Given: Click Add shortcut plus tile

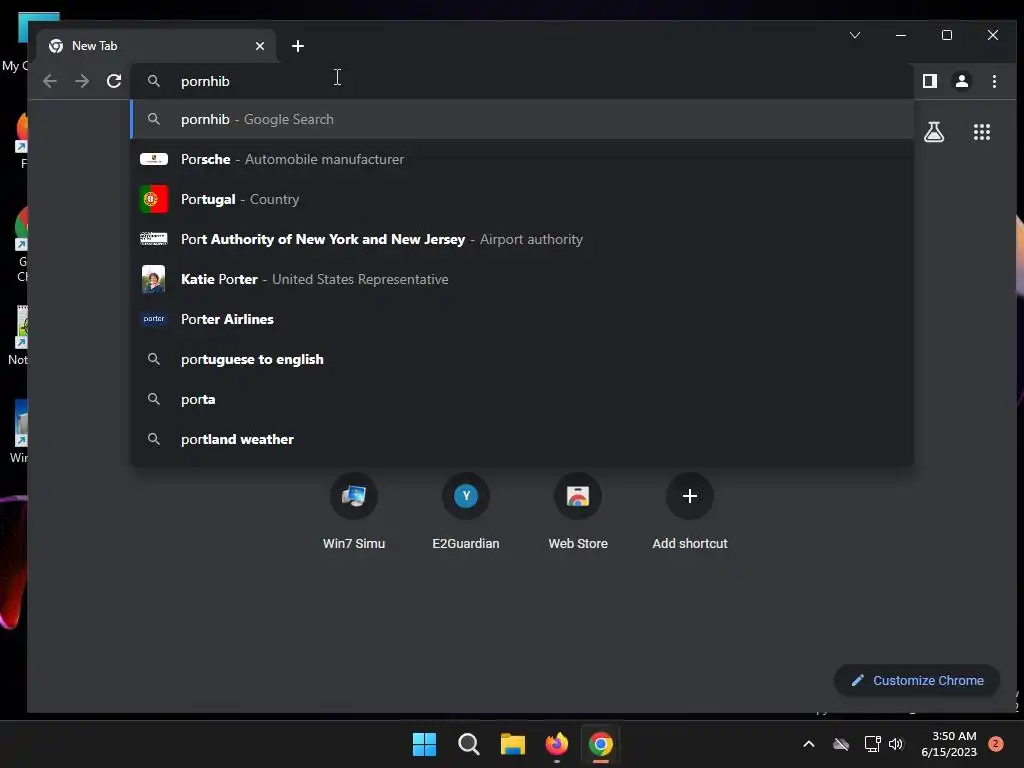Looking at the screenshot, I should tap(690, 513).
